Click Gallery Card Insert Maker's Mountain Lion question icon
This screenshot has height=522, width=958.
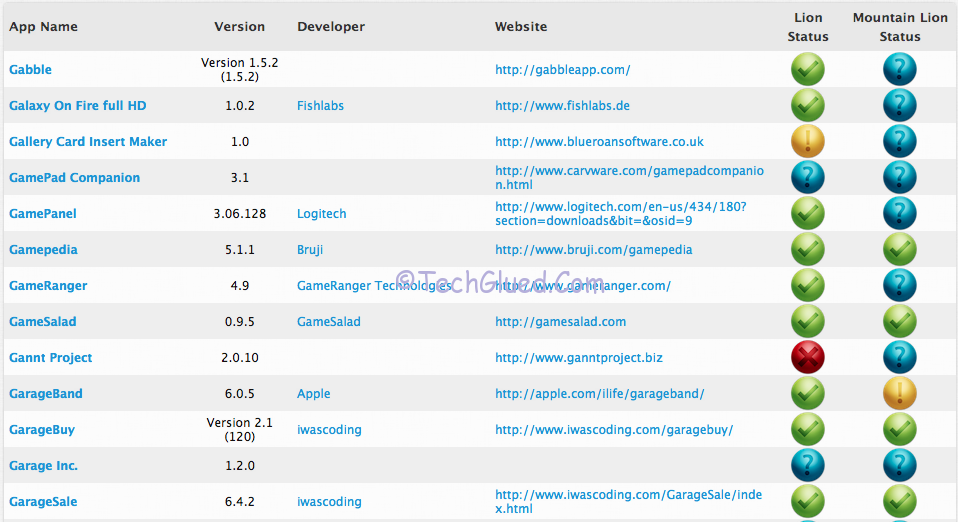[899, 141]
